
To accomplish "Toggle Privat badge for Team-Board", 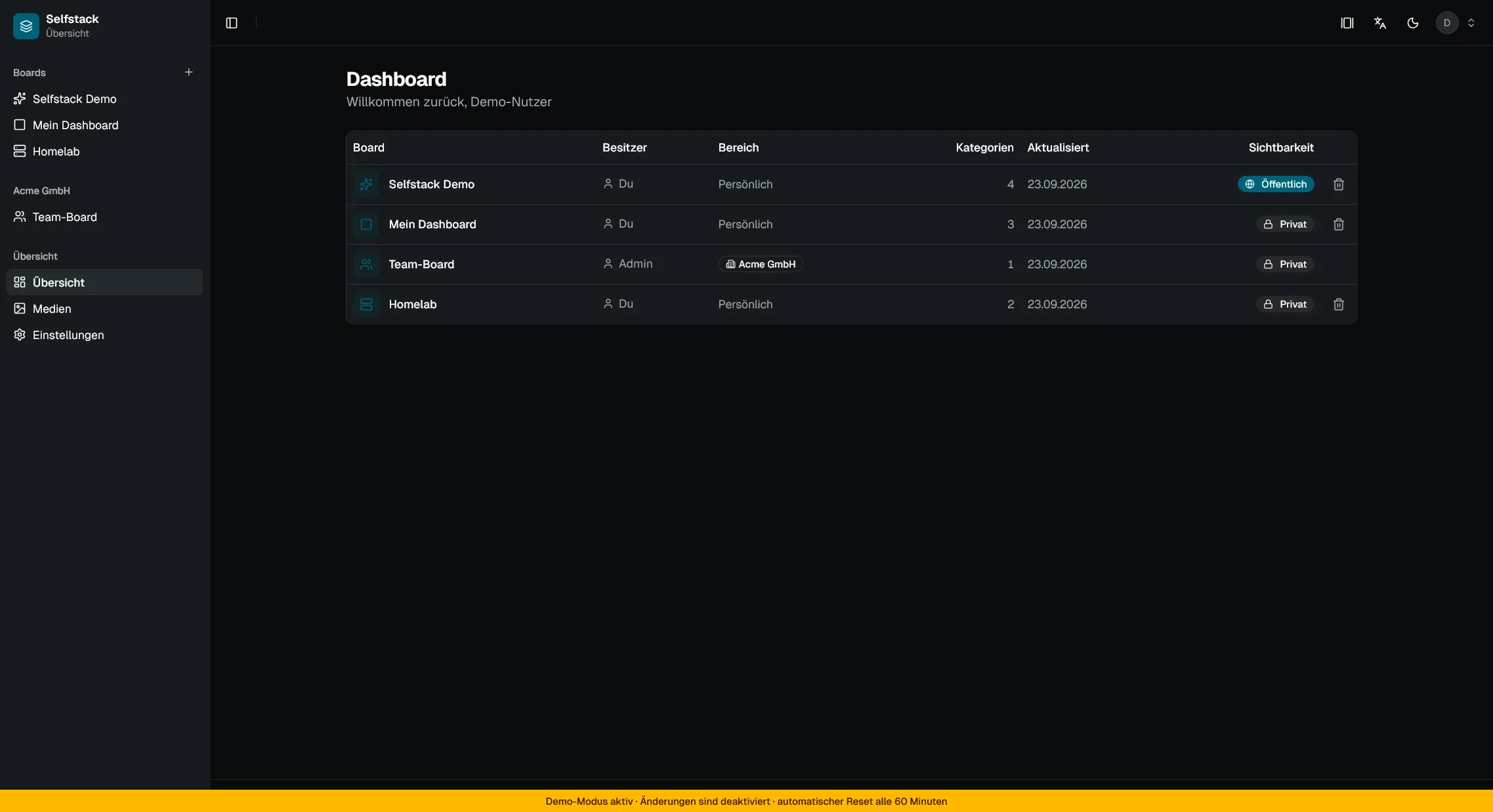I will 1285,264.
